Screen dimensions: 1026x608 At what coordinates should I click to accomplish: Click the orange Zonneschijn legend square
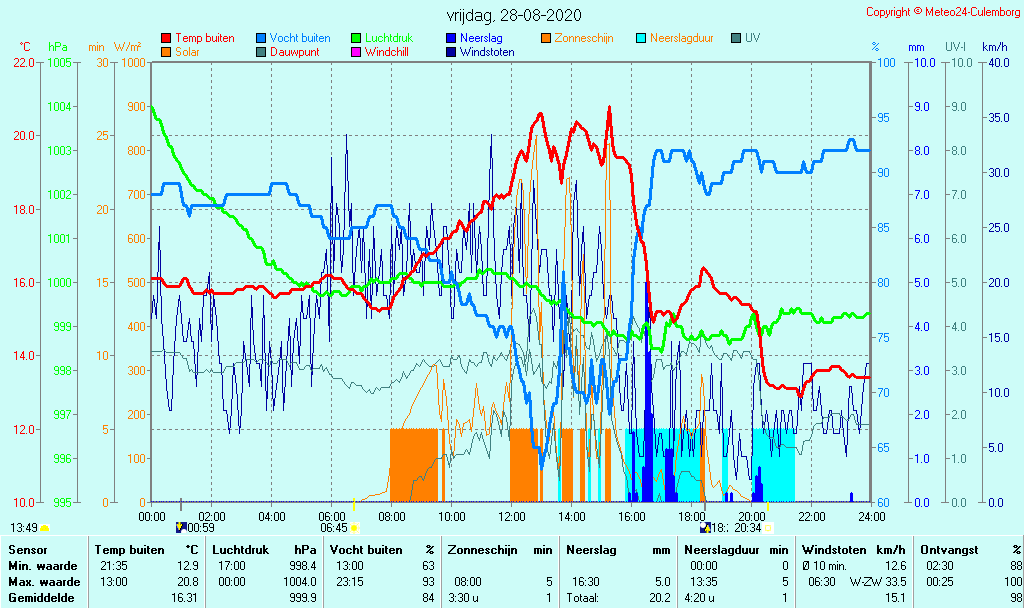(x=546, y=39)
